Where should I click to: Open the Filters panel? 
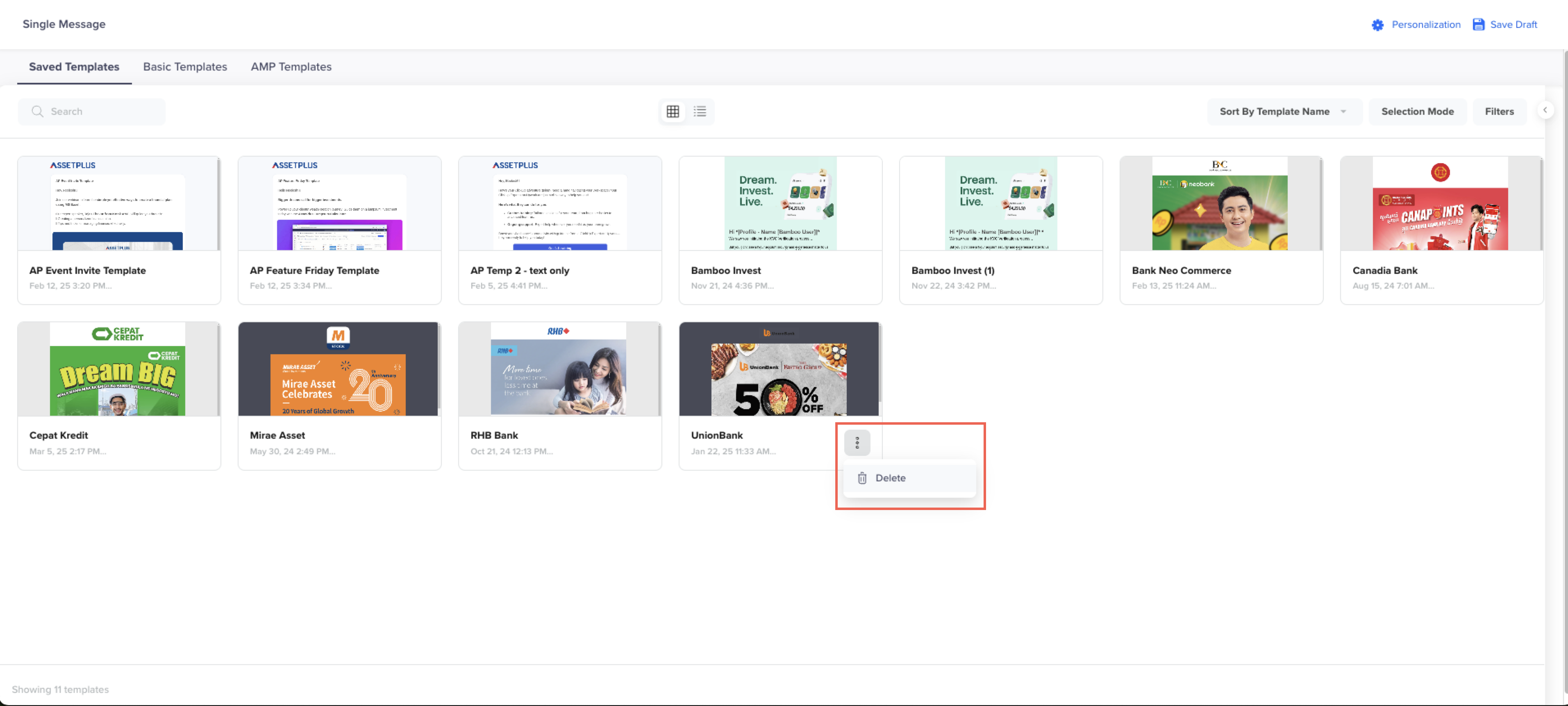pos(1499,112)
